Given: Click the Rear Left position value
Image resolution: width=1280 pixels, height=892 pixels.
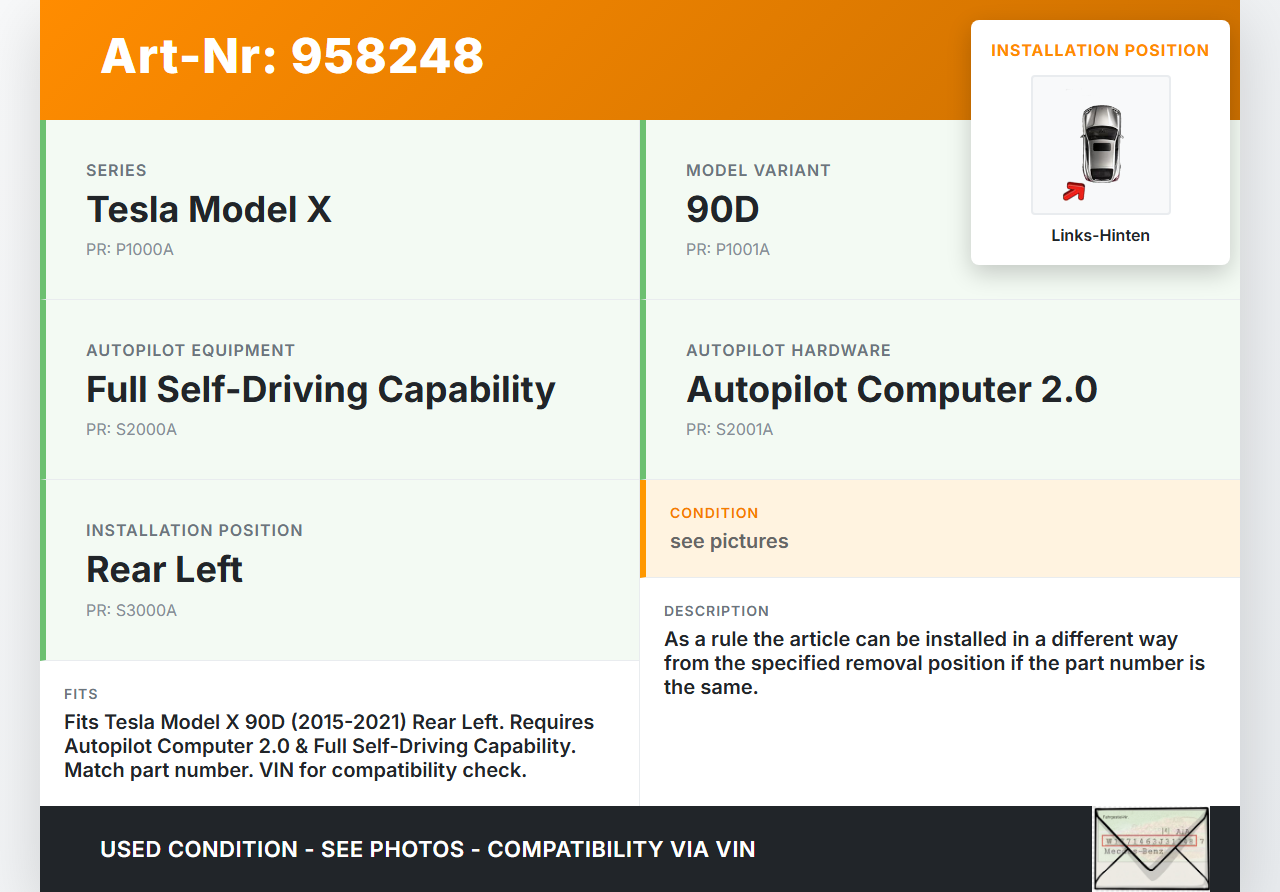Looking at the screenshot, I should (165, 570).
